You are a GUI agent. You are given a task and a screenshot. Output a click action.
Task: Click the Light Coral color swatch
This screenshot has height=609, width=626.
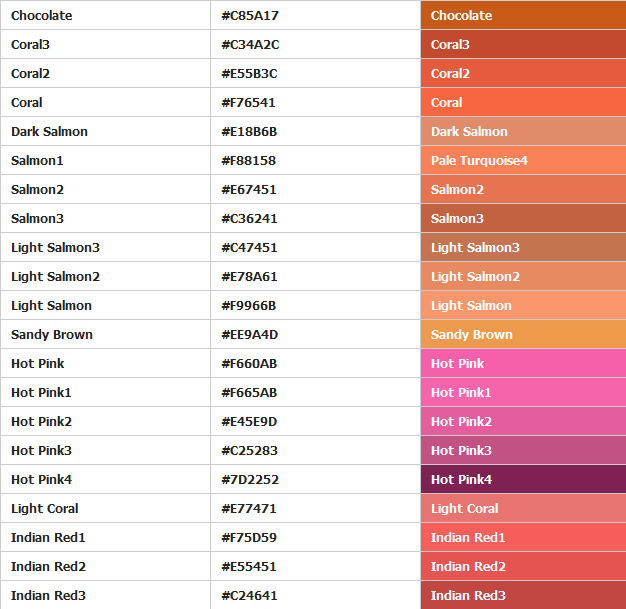tap(523, 509)
